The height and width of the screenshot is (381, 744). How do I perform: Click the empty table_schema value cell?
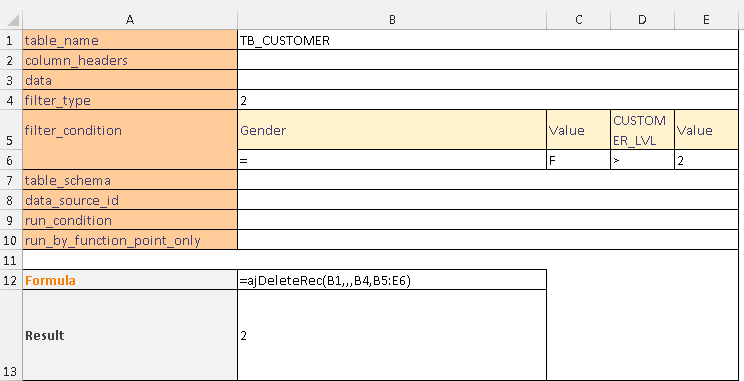coord(488,179)
